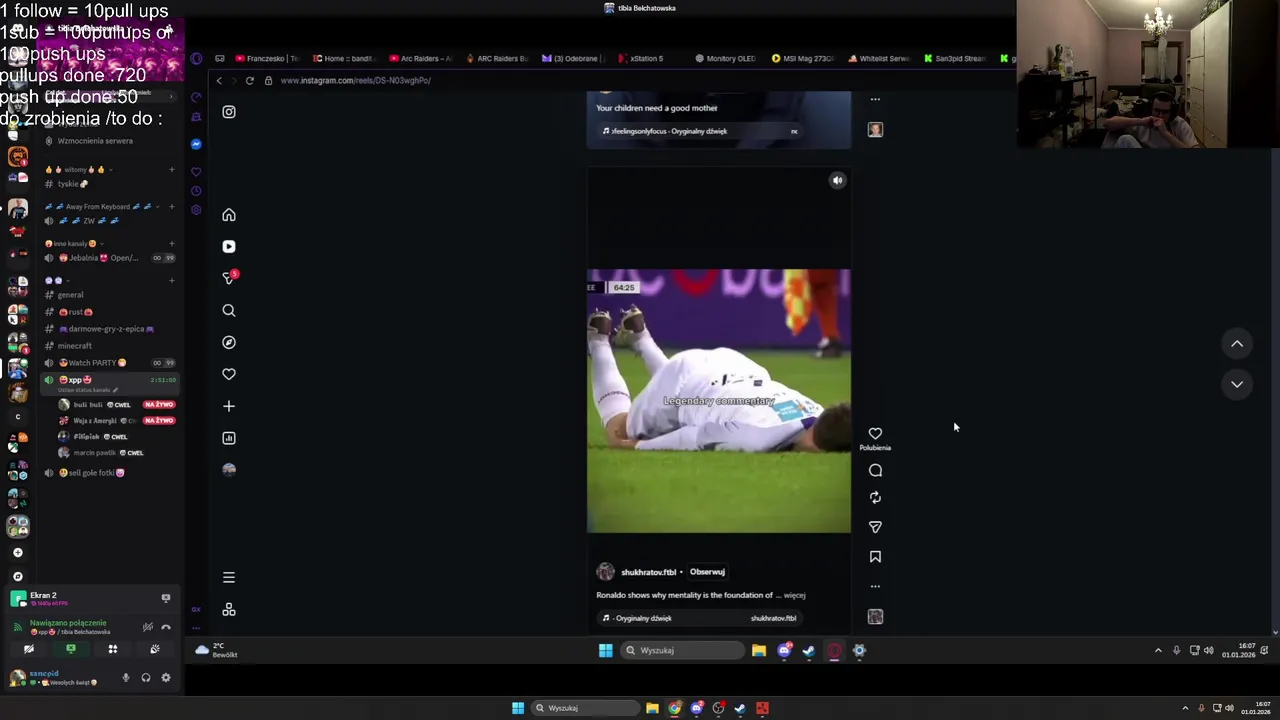1280x720 pixels.
Task: Open Instagram hamburger More menu
Action: 229,577
